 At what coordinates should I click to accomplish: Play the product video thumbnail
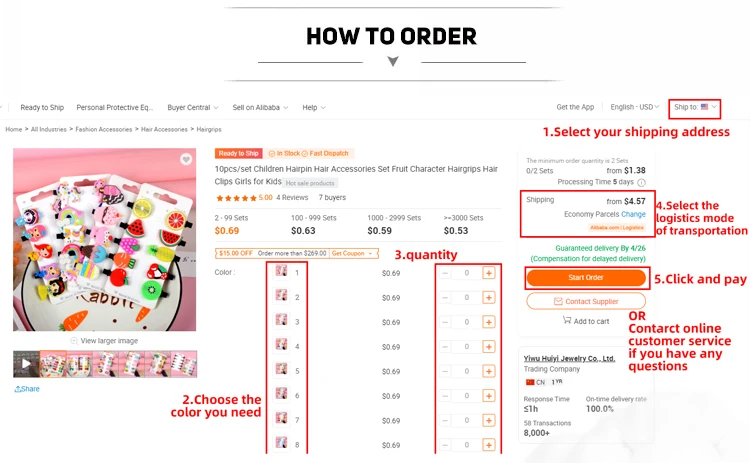coord(26,364)
